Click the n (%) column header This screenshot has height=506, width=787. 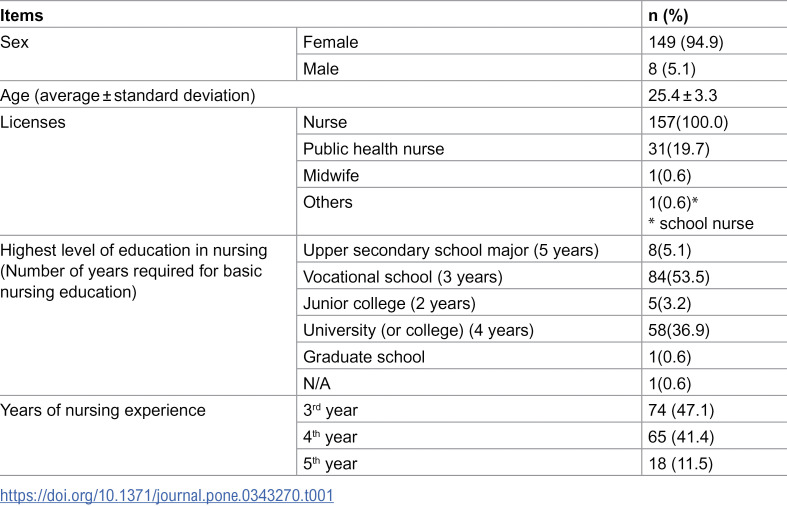[668, 16]
